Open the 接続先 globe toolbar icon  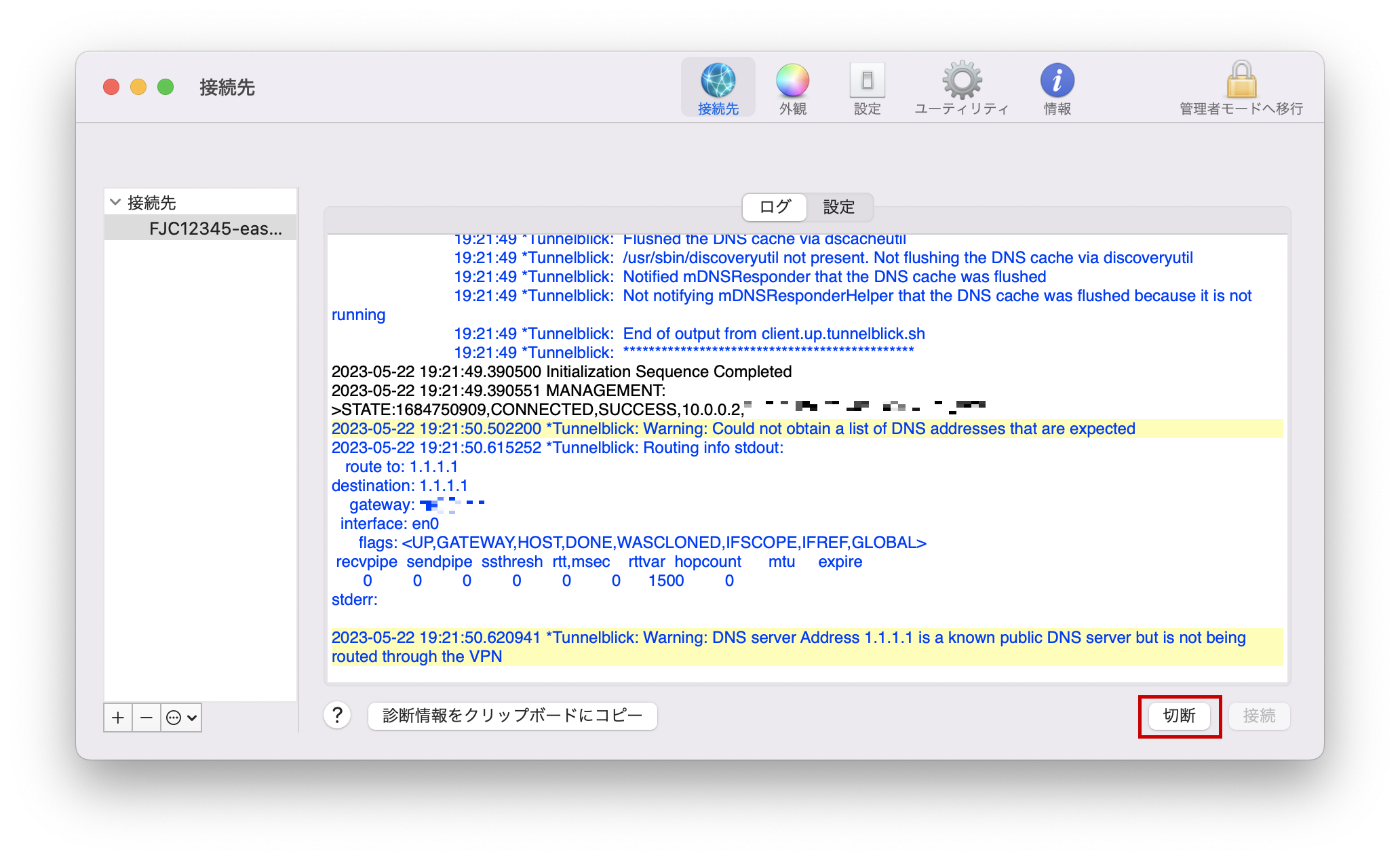pyautogui.click(x=718, y=87)
